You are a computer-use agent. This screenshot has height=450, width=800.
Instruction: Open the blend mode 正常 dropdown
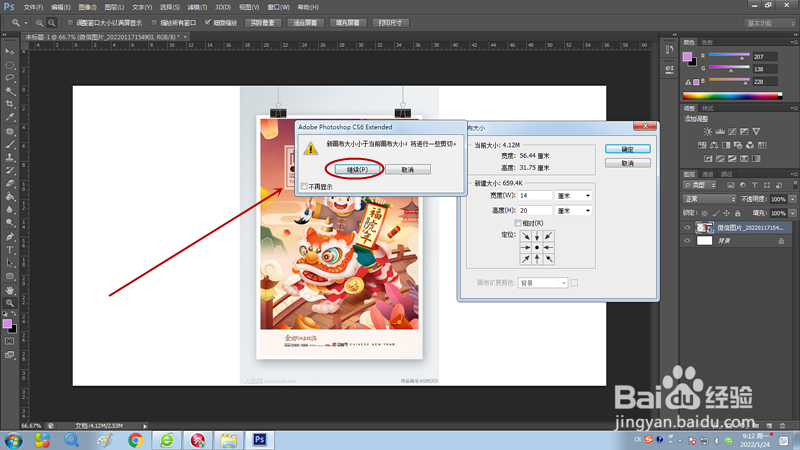709,199
